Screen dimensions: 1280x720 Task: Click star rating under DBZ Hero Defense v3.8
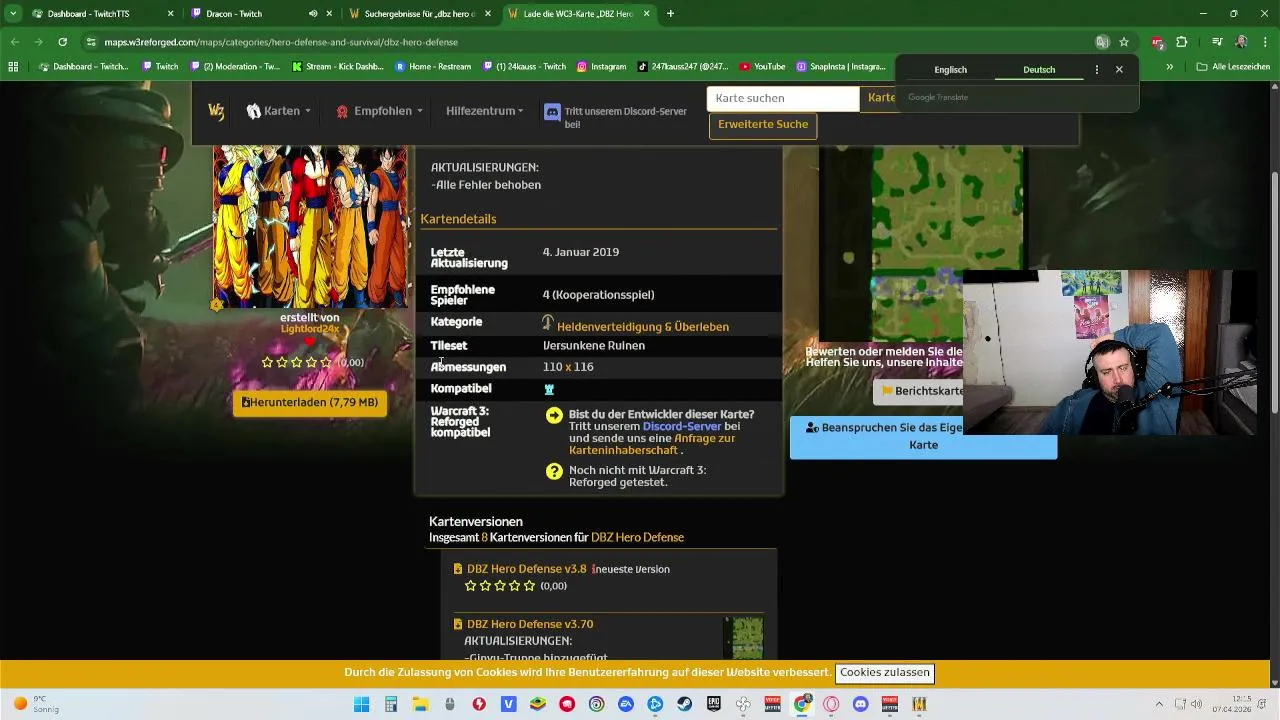500,586
